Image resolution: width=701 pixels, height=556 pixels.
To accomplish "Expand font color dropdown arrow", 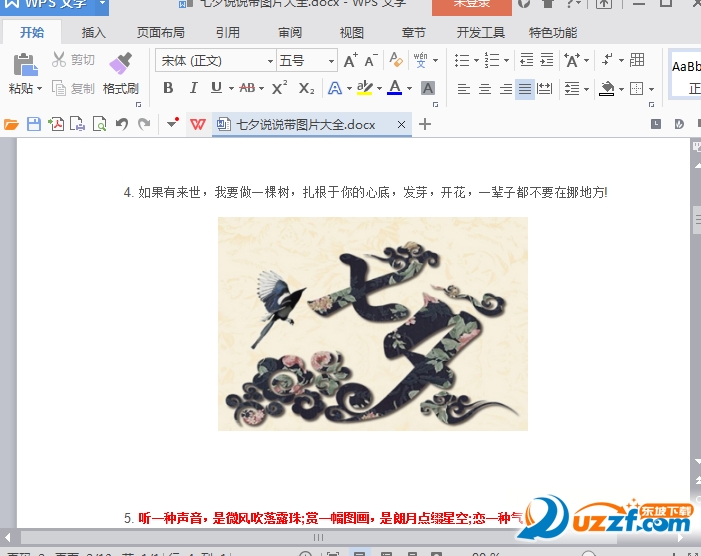I will click(409, 88).
